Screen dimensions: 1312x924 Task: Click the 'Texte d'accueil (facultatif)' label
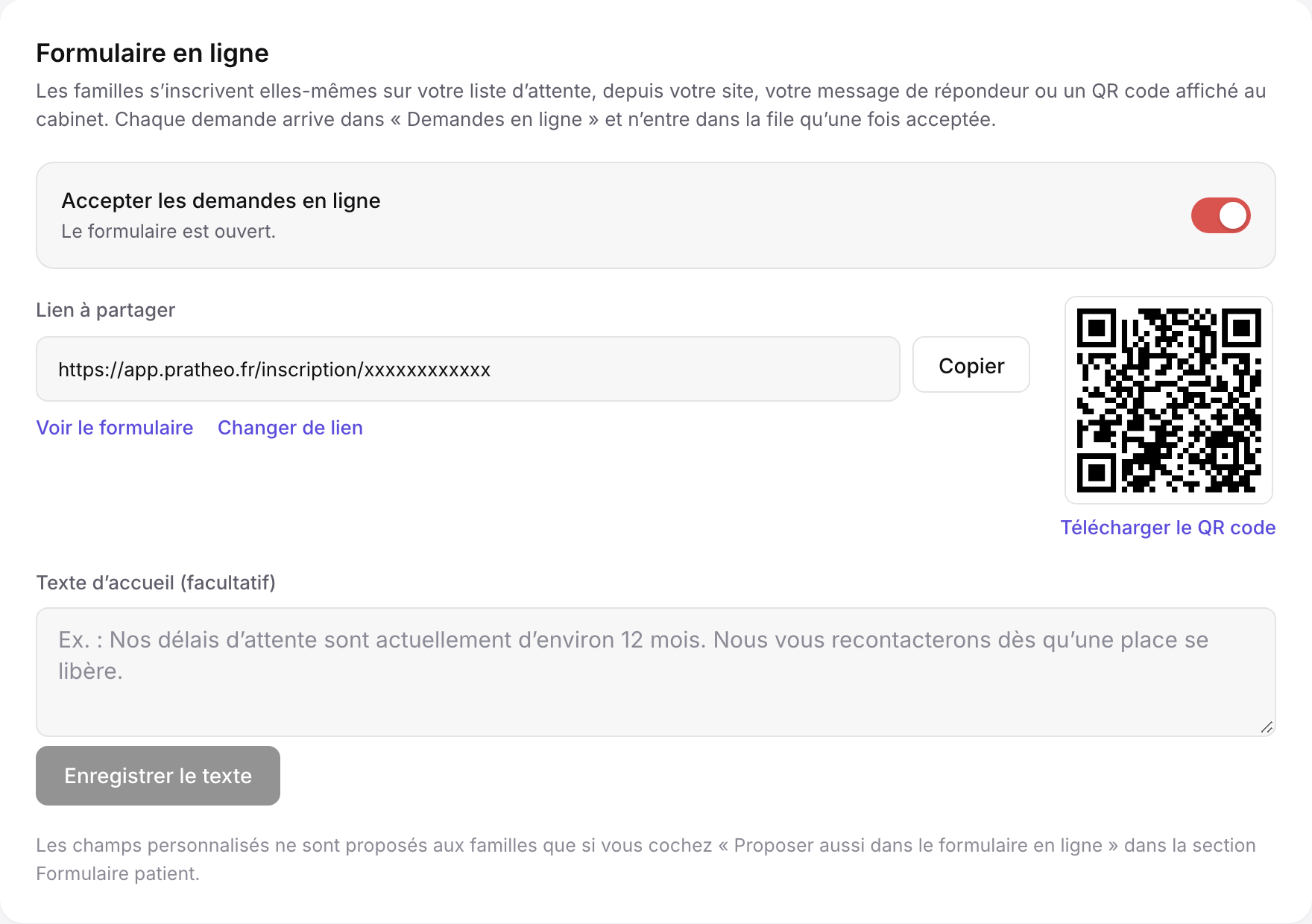click(x=156, y=583)
